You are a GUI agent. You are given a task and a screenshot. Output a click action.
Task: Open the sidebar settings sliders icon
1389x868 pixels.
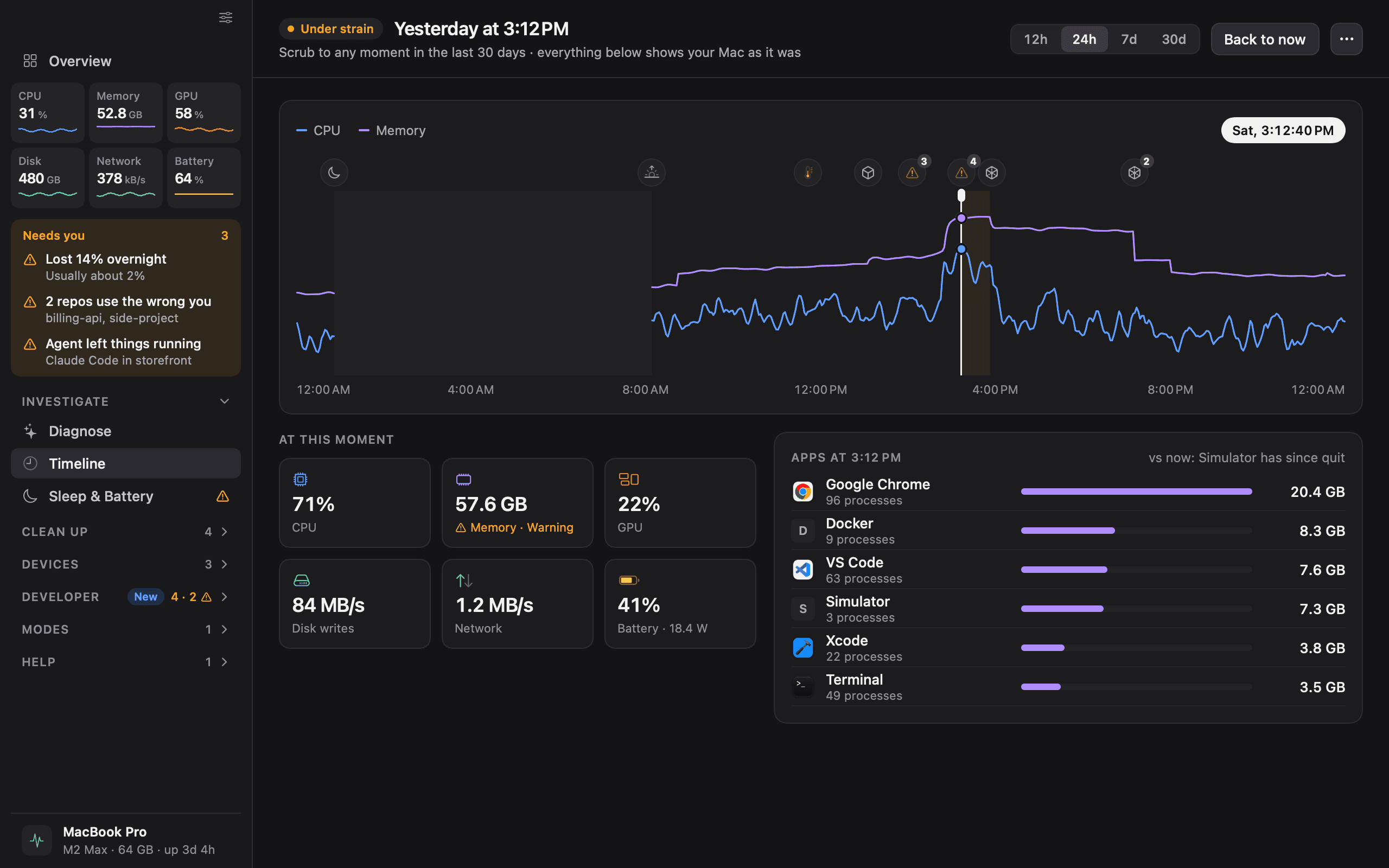point(226,17)
